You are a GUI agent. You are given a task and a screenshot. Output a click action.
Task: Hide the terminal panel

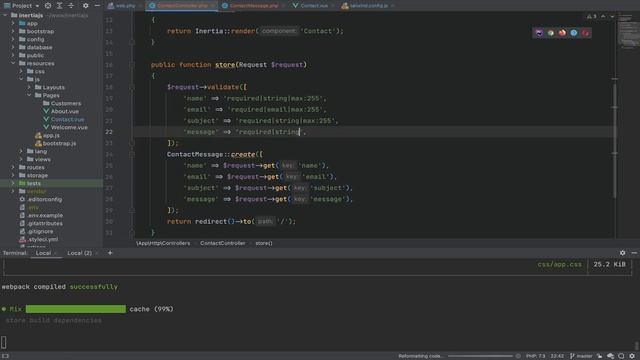pyautogui.click(x=634, y=253)
